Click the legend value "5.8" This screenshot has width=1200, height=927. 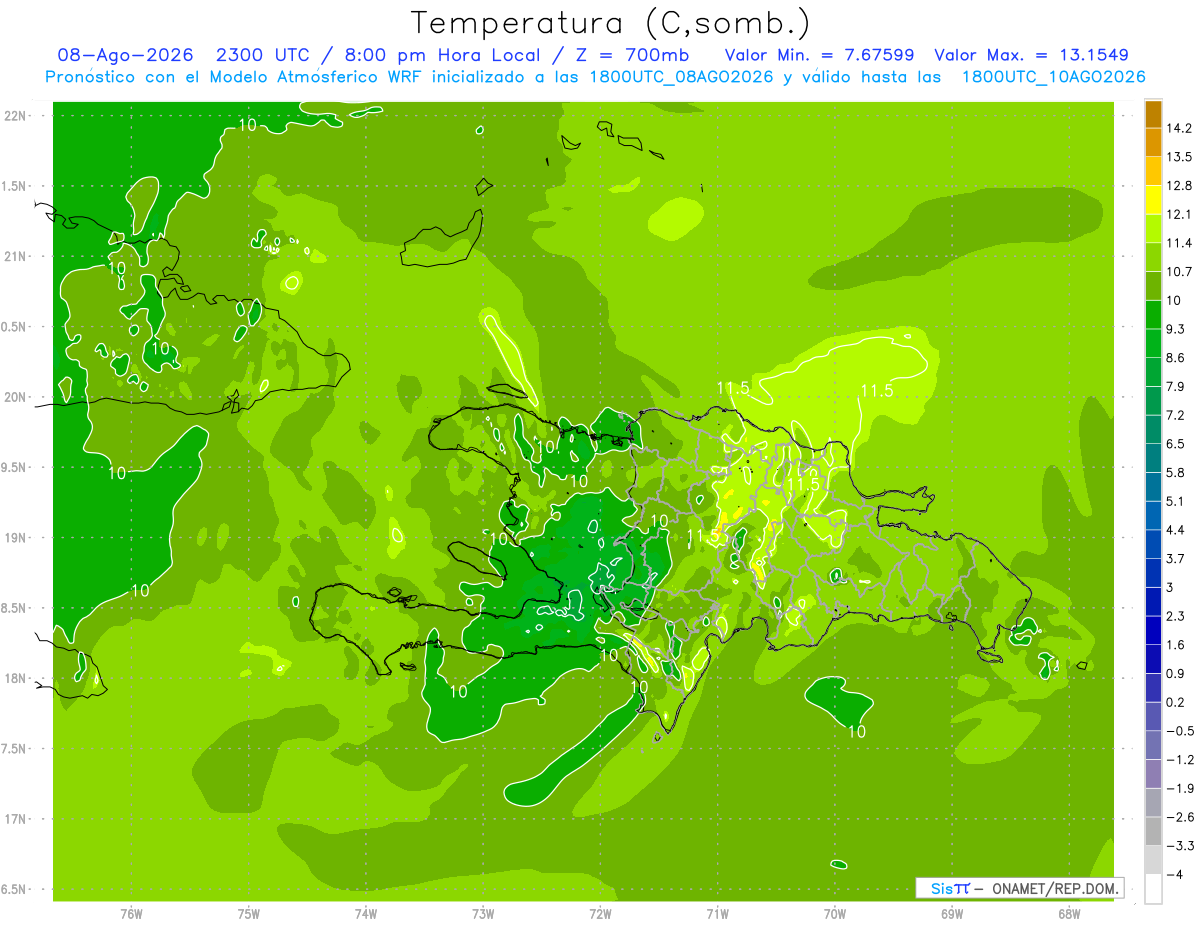click(1176, 473)
